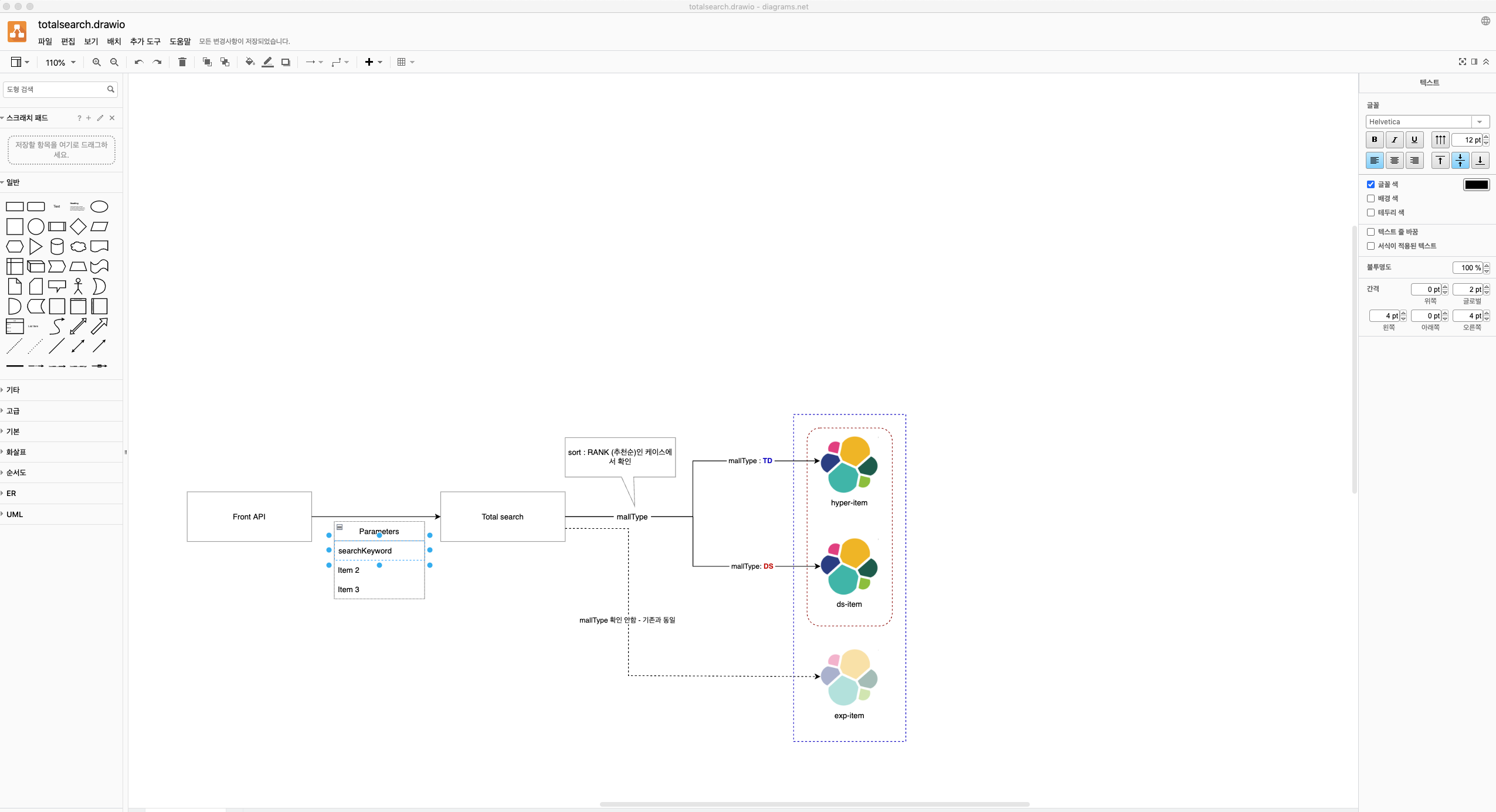Open the table grid dropdown

click(406, 62)
